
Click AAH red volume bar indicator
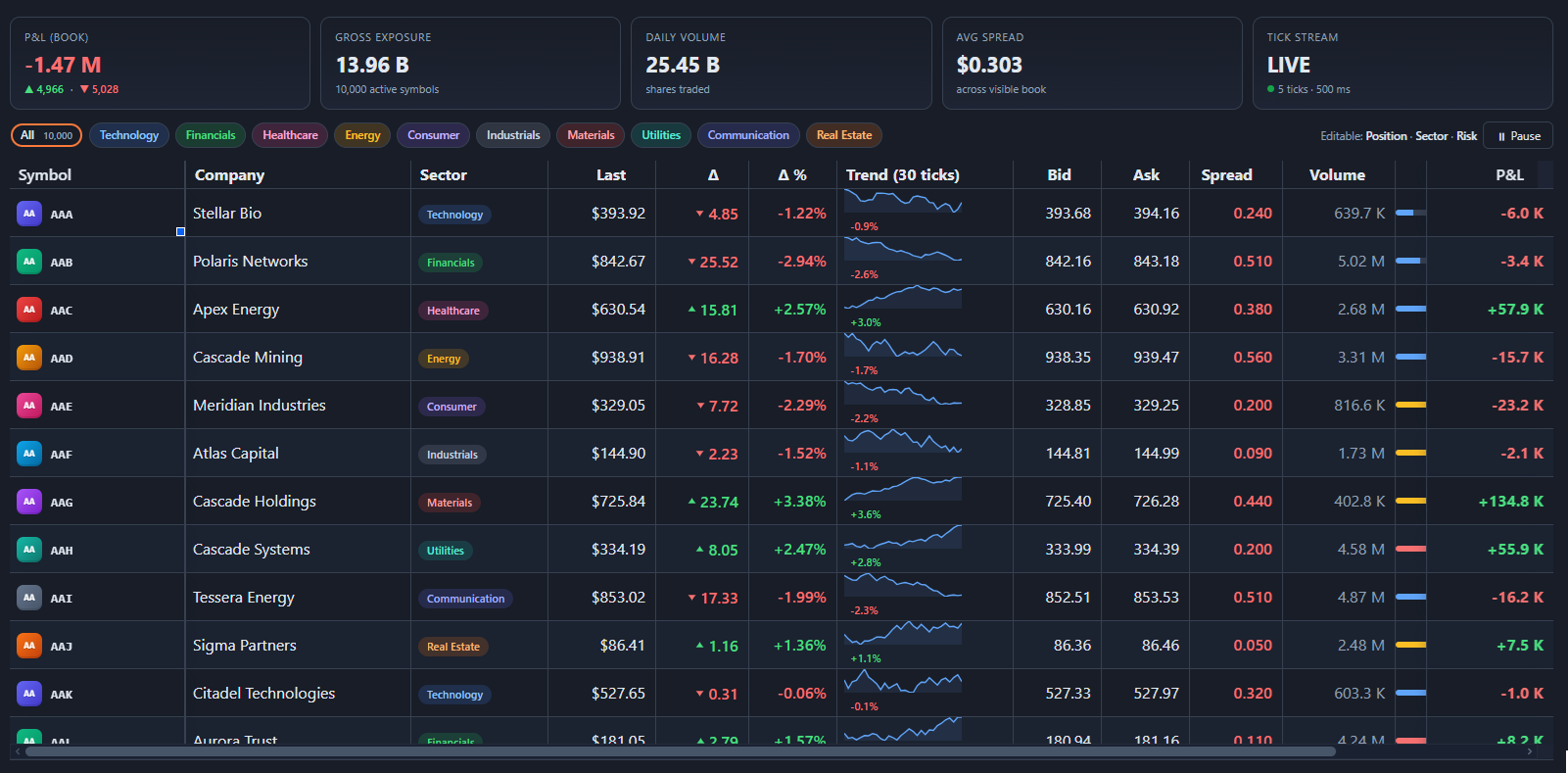coord(1410,549)
